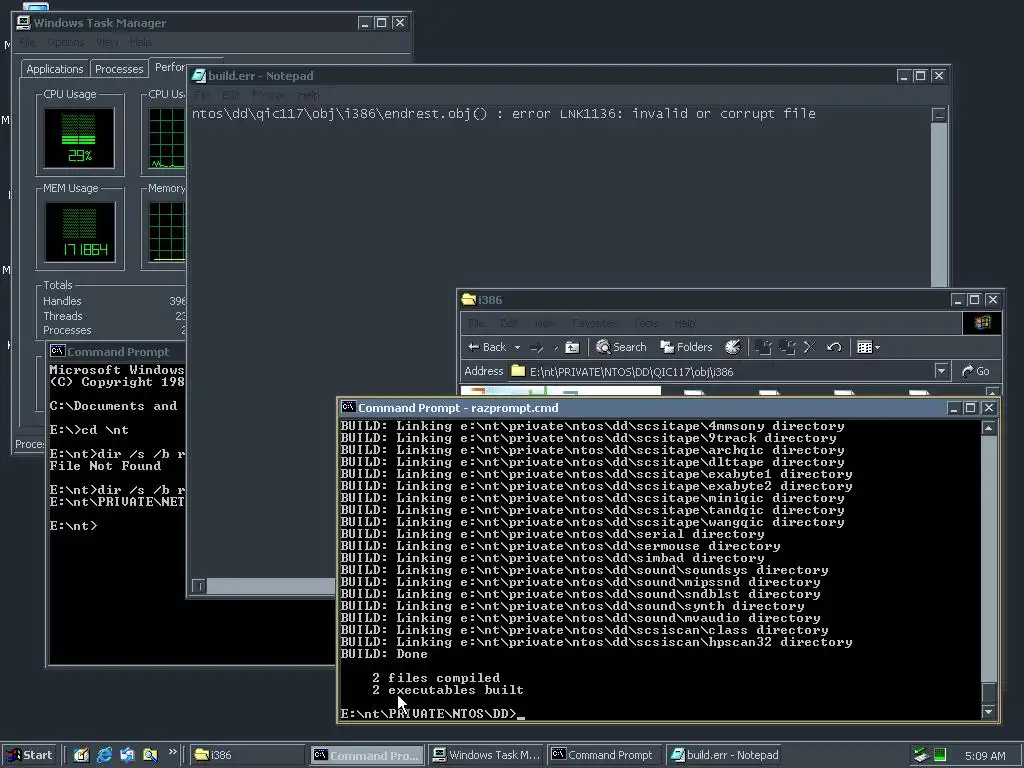Viewport: 1024px width, 768px height.
Task: Open Favorites menu in i386 Explorer
Action: coord(594,323)
